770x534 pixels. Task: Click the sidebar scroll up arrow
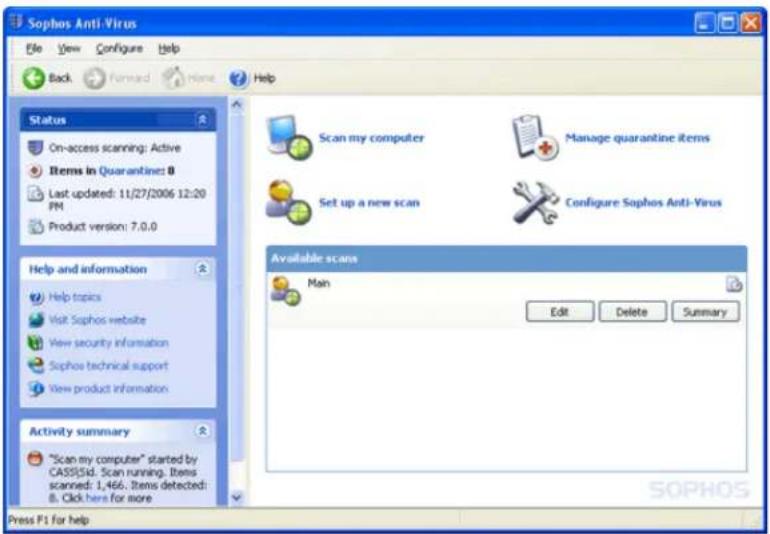click(x=237, y=105)
